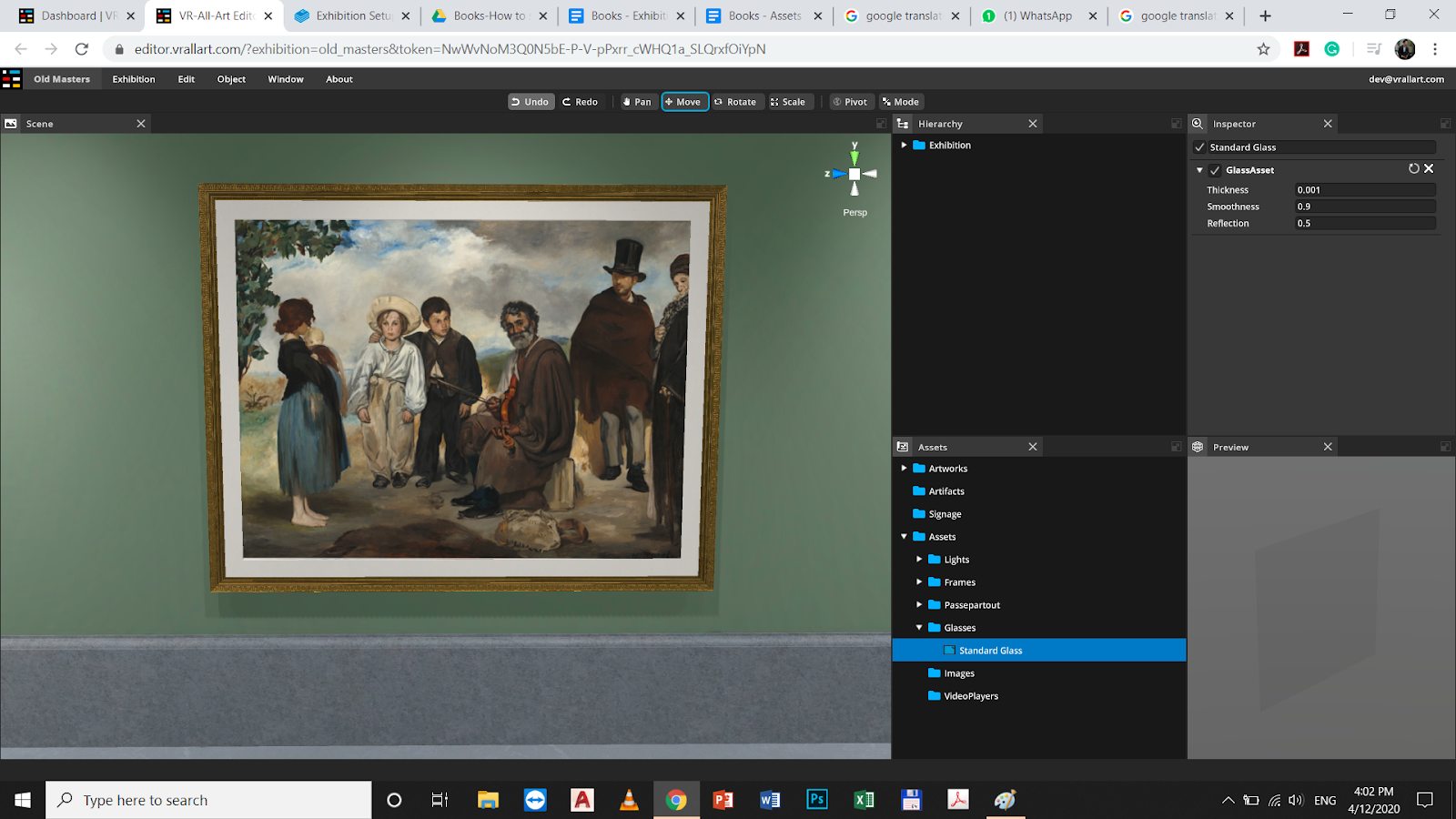Screen dimensions: 1456x819
Task: Close the Hierarchy panel
Action: [1033, 124]
